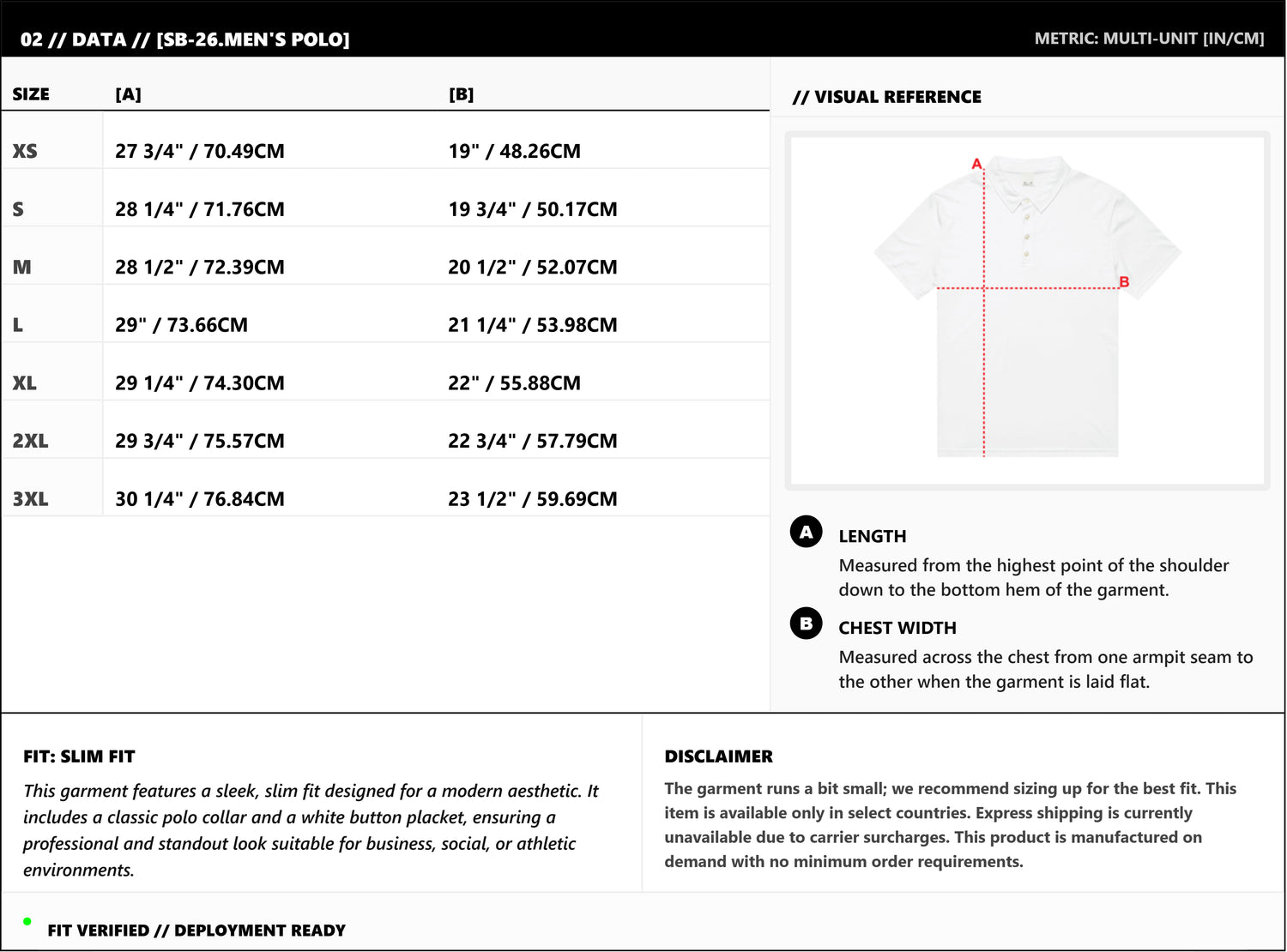Click the FIT VERIFIED // DEPLOYMENT READY text
The width and height of the screenshot is (1287, 952).
196,931
